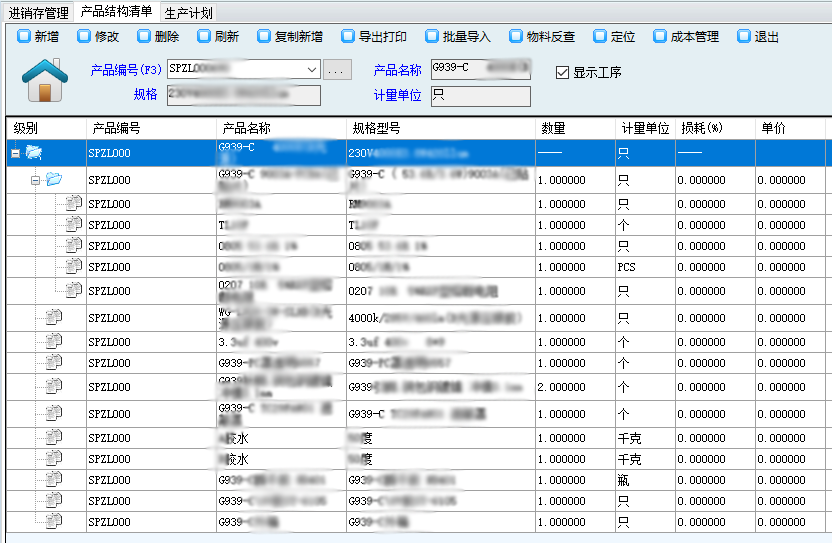Click the 数量 column header
832x543 pixels.
tap(553, 129)
